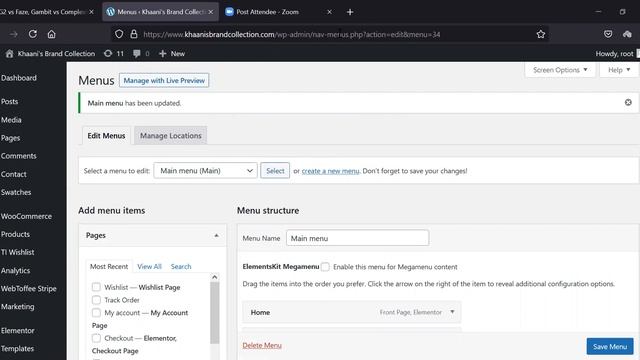Switch to the View All pages tab
This screenshot has width=640, height=360.
149,267
